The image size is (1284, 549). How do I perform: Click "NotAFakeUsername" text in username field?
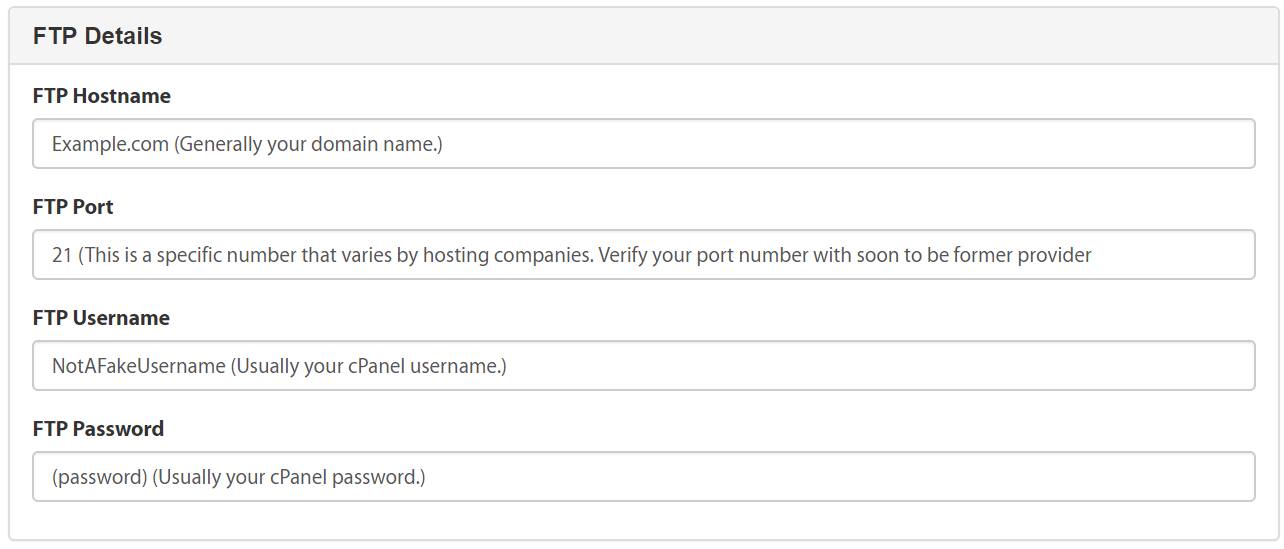139,366
